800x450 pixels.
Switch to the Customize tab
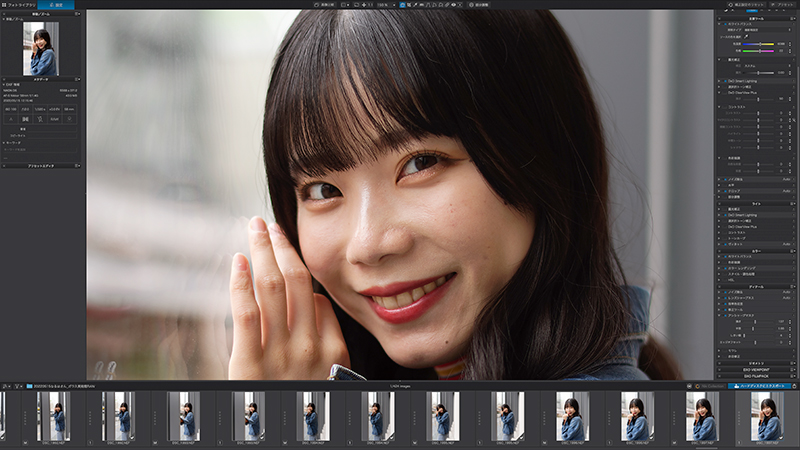[x=56, y=5]
